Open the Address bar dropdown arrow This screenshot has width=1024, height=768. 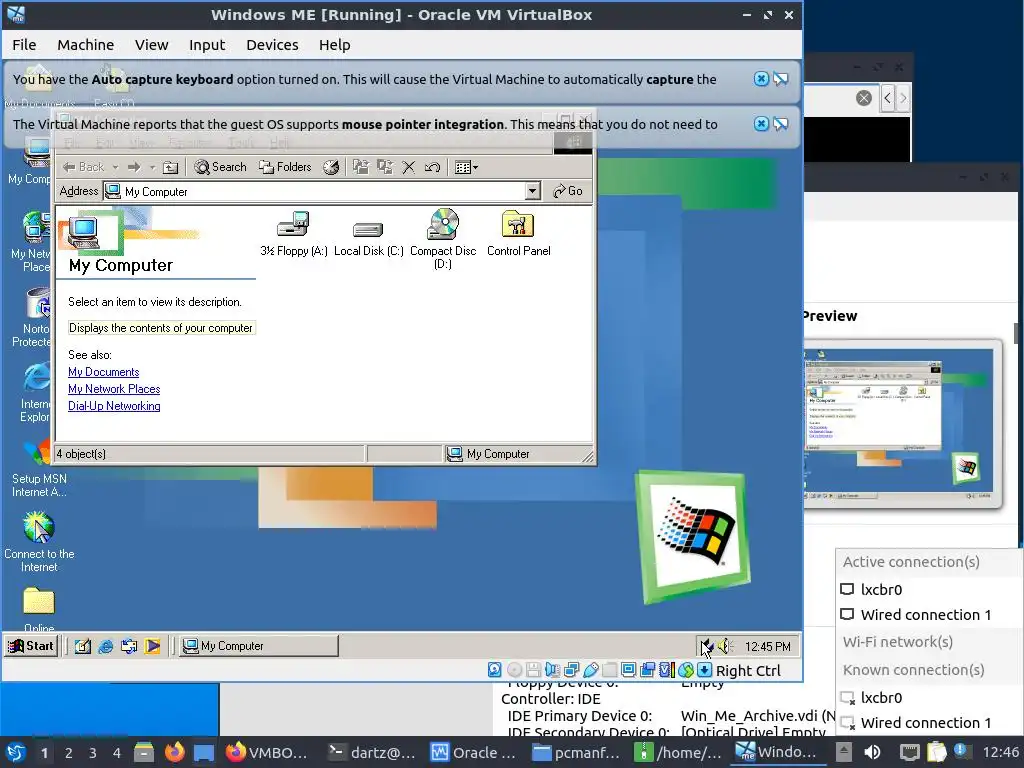tap(533, 191)
